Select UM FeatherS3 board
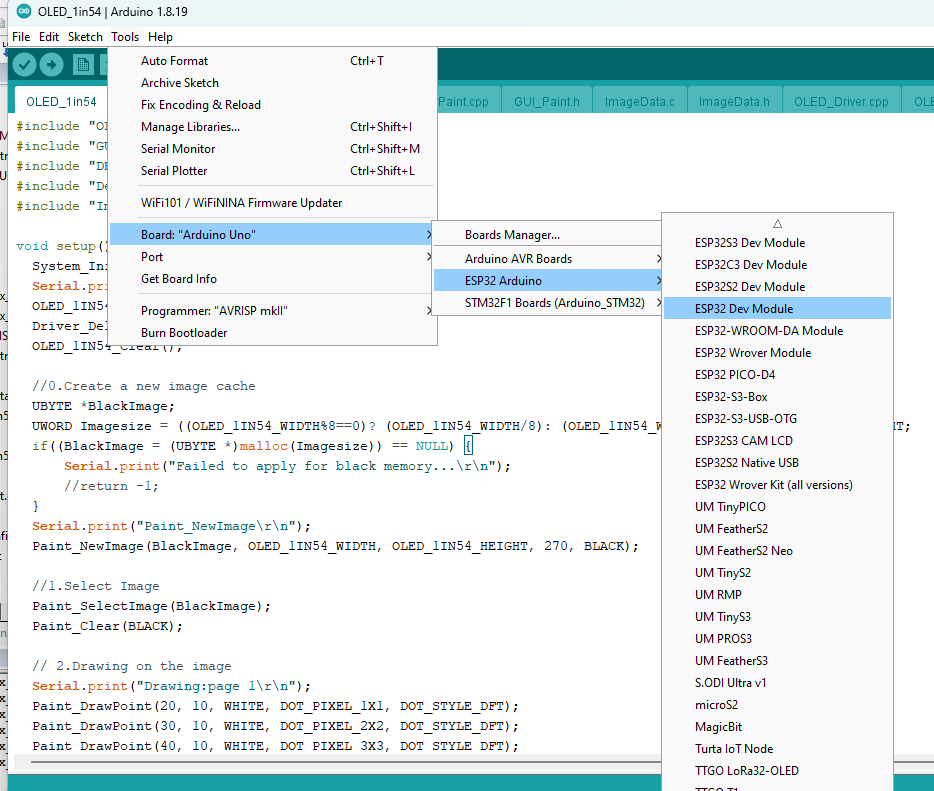 tap(777, 661)
